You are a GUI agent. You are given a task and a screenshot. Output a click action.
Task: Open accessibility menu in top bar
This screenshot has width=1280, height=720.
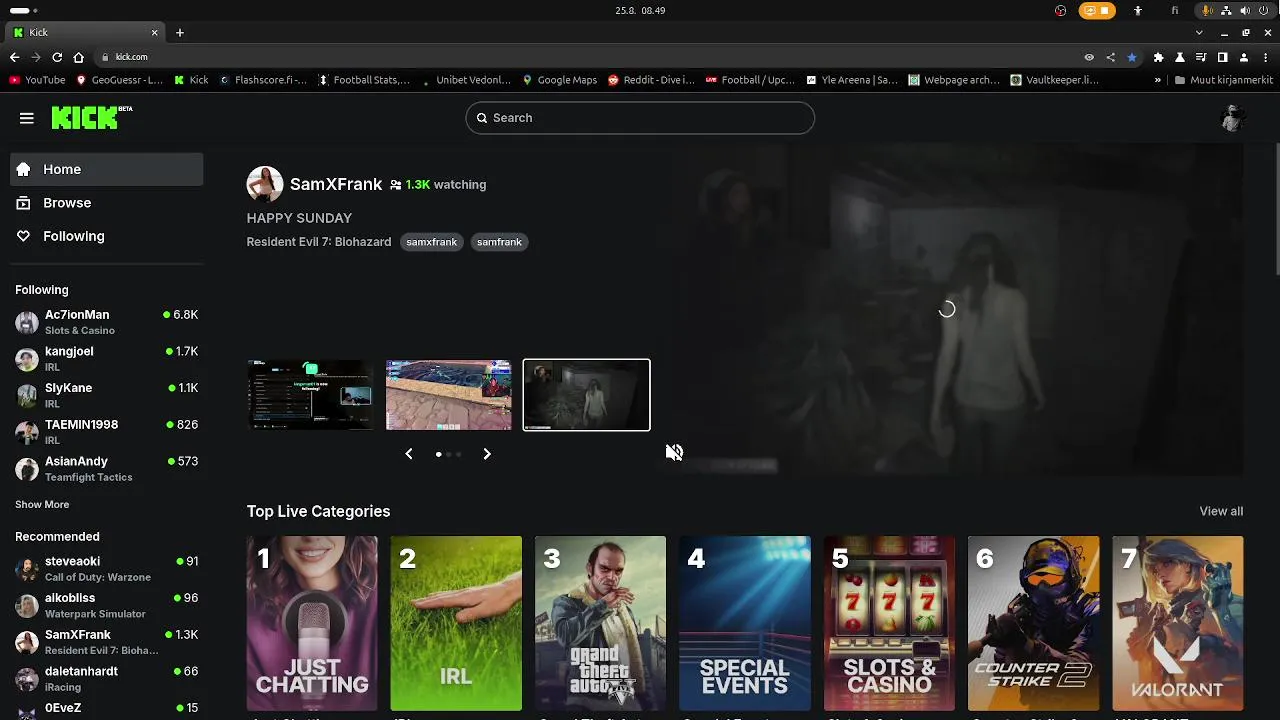[1138, 10]
